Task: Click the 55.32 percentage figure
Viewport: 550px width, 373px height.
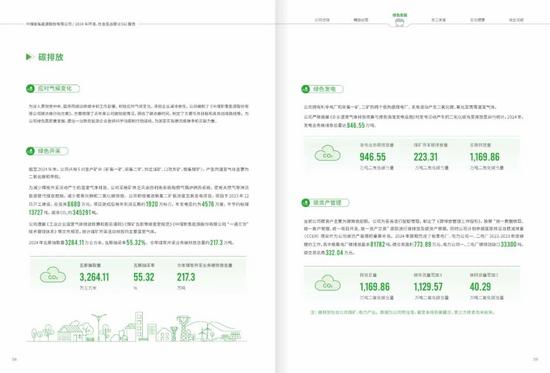Action: pos(144,277)
